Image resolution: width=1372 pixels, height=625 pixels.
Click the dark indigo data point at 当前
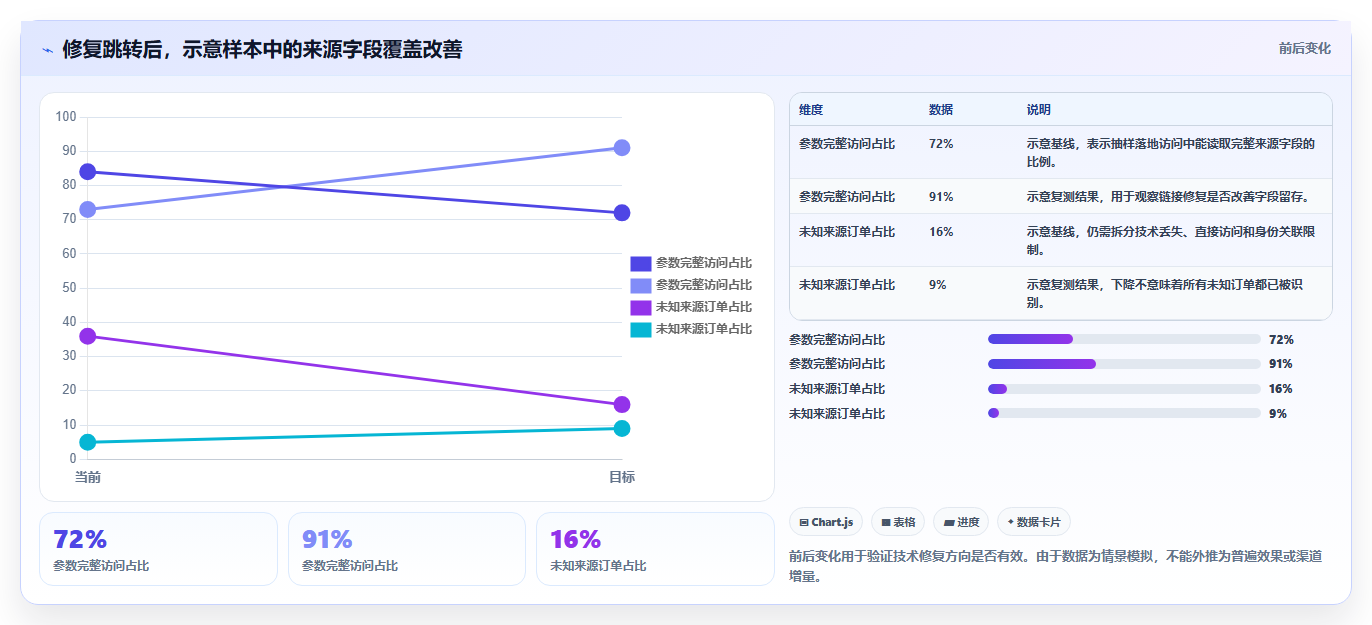pyautogui.click(x=88, y=172)
